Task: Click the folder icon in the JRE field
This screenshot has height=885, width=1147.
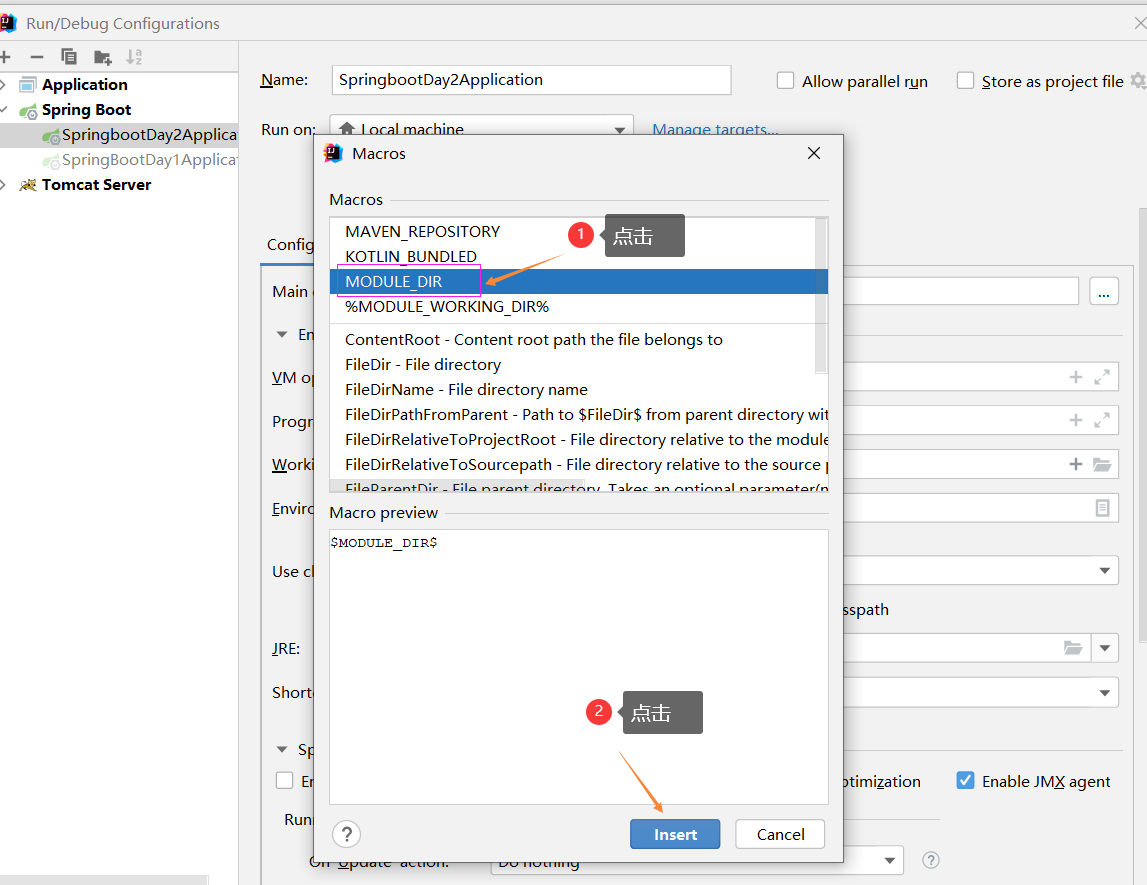Action: click(1072, 648)
